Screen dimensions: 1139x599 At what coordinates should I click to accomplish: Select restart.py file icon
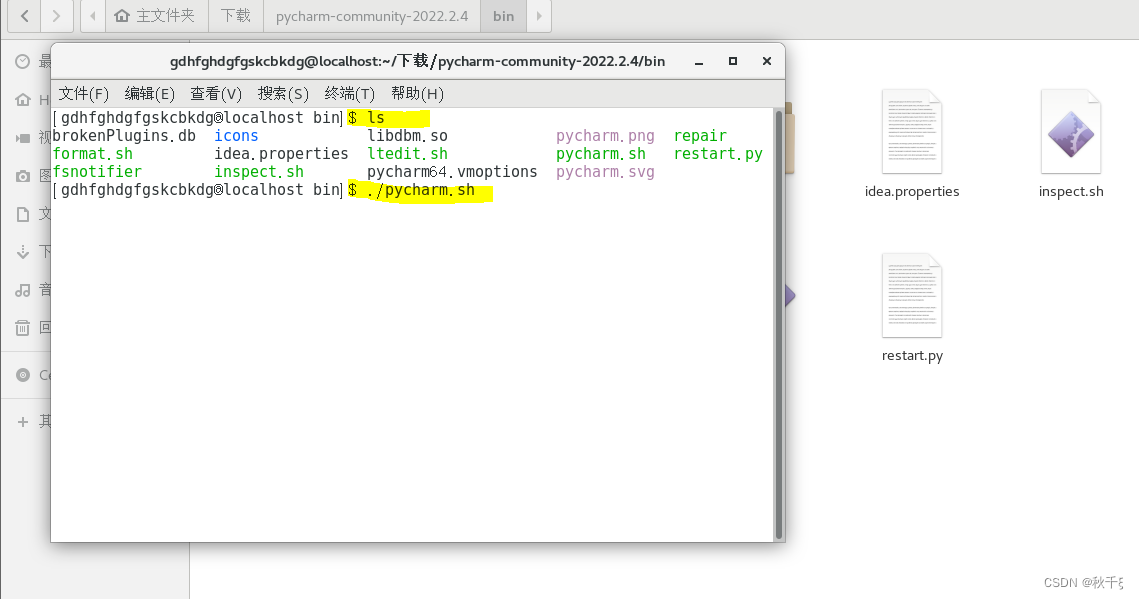[x=912, y=296]
